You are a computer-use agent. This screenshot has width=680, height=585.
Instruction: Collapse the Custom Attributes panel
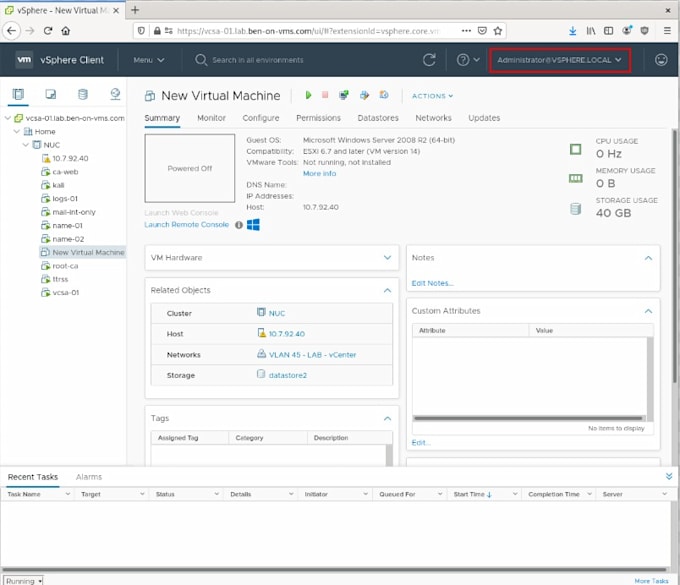[648, 311]
